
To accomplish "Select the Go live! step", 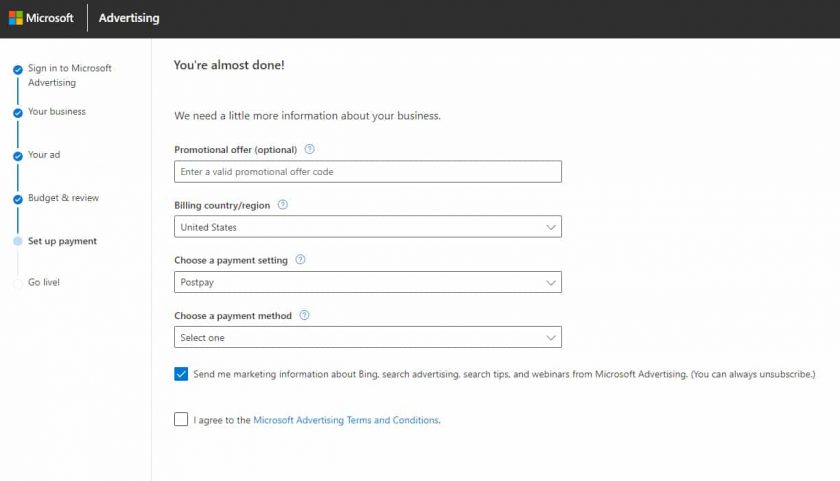I will tap(44, 282).
